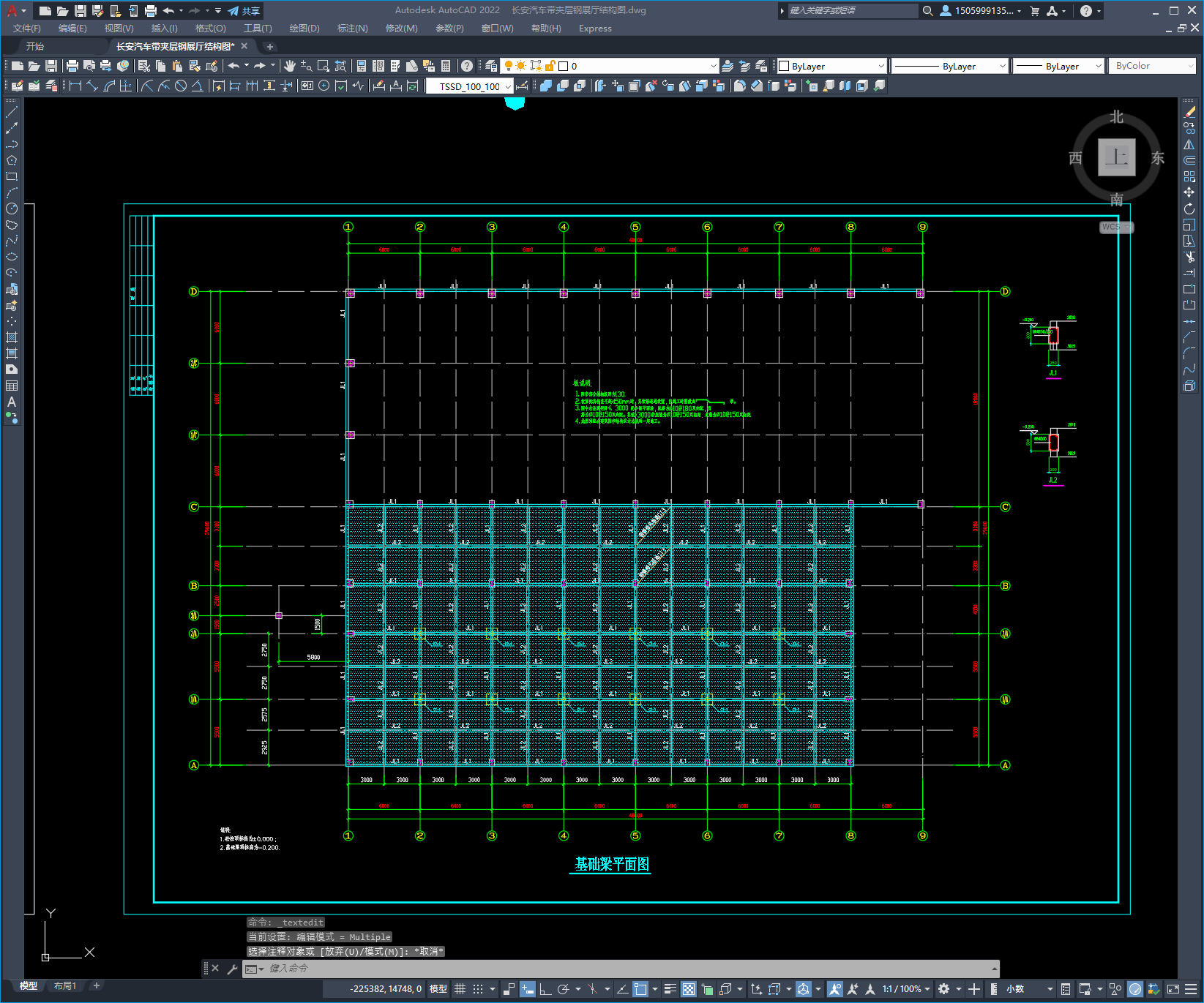This screenshot has height=1003, width=1204.
Task: Open the 绘图(D) menu
Action: pyautogui.click(x=304, y=29)
